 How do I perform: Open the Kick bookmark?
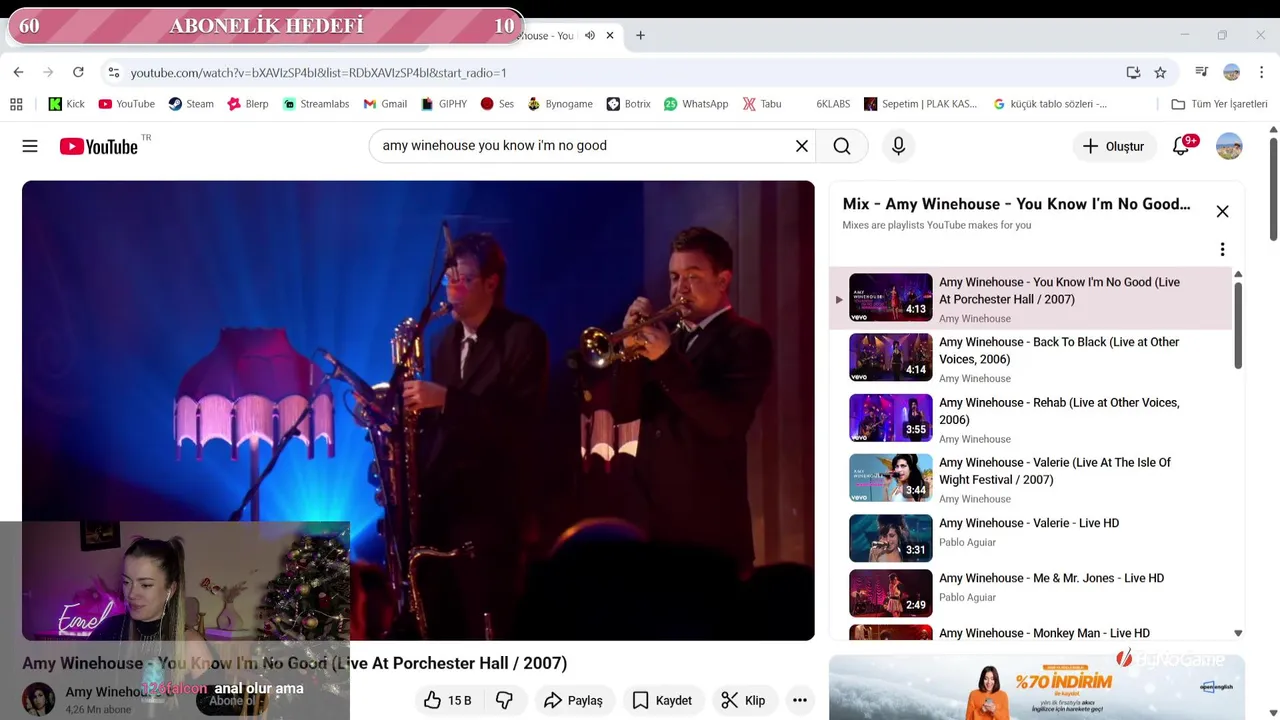(x=67, y=104)
